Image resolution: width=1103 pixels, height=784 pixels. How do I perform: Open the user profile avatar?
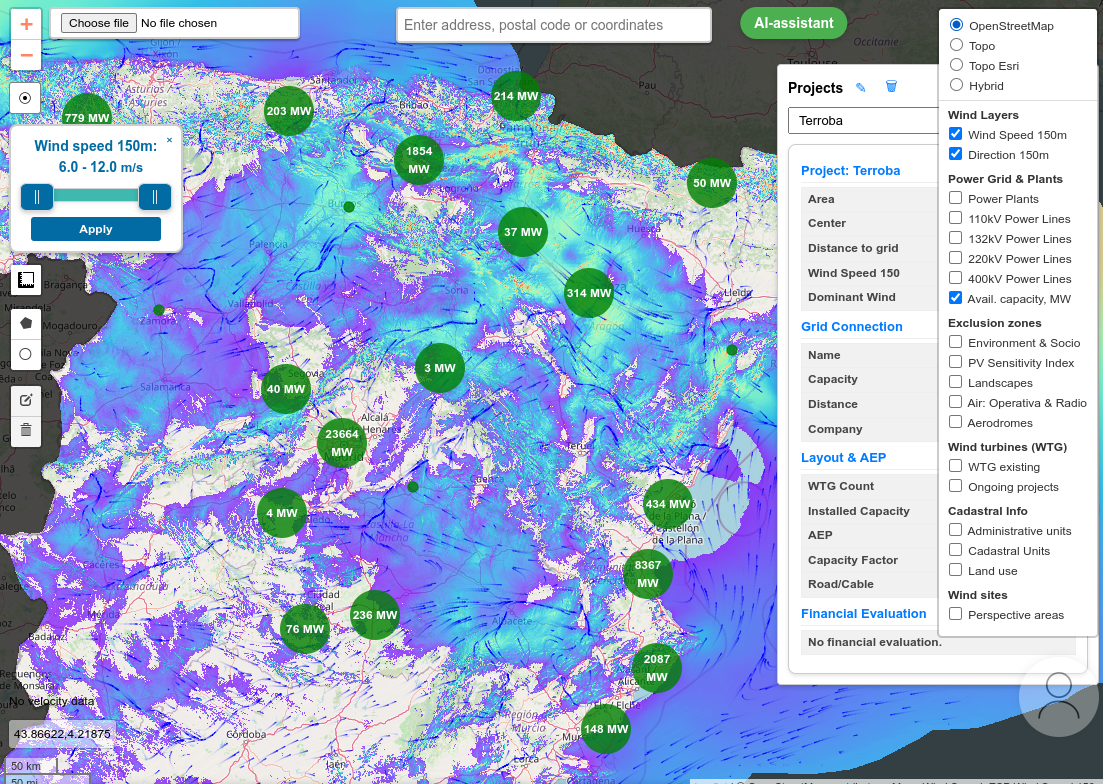click(1059, 696)
